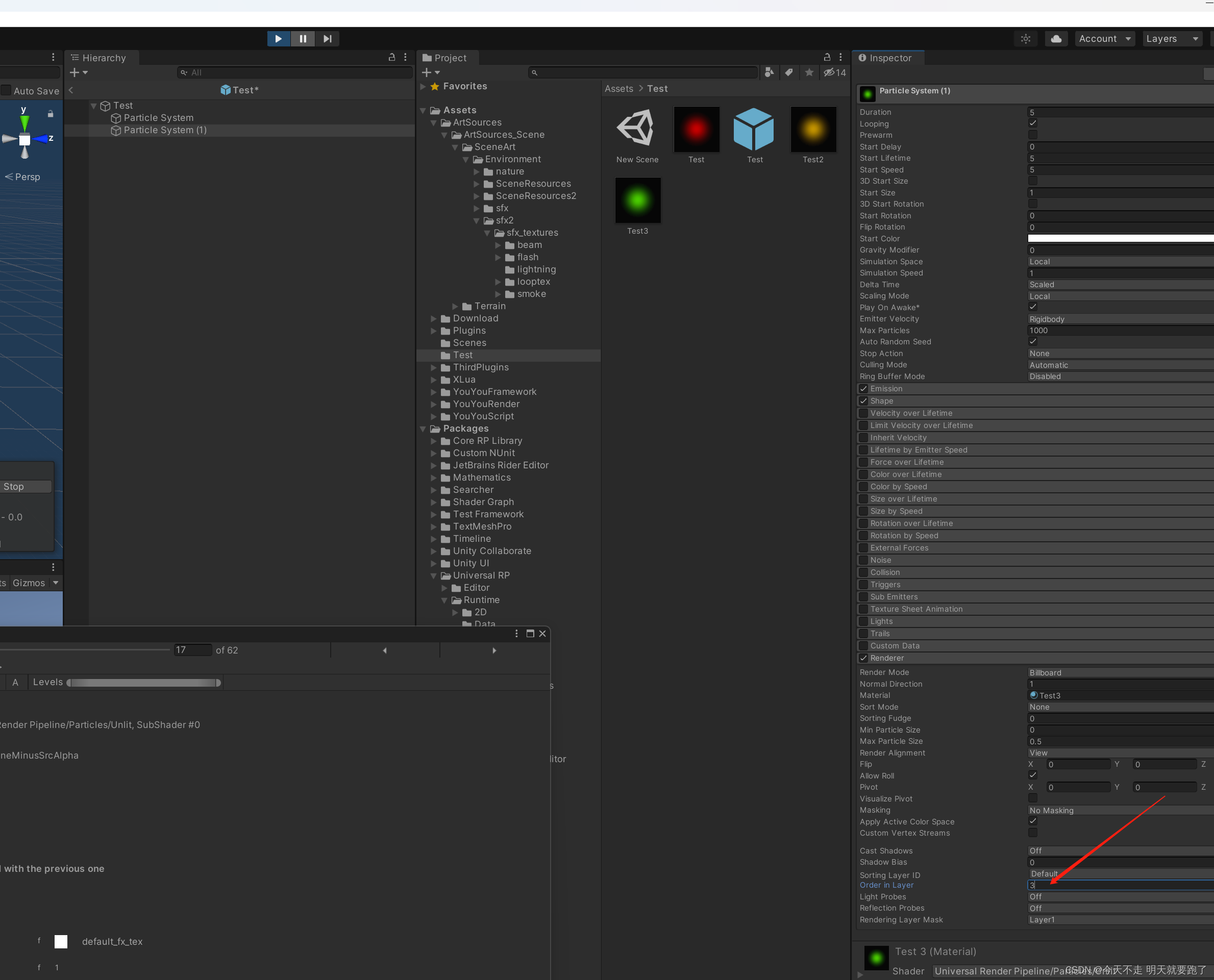Click the default_fx_tex white texture swatch

pyautogui.click(x=61, y=941)
